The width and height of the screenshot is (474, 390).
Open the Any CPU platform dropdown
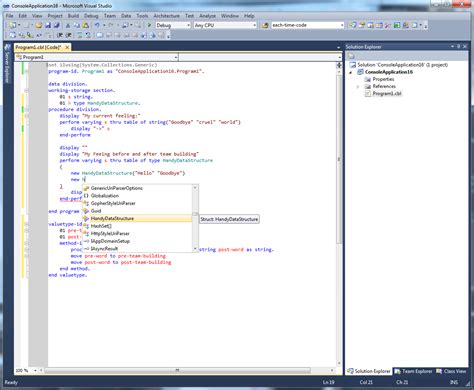tap(254, 25)
